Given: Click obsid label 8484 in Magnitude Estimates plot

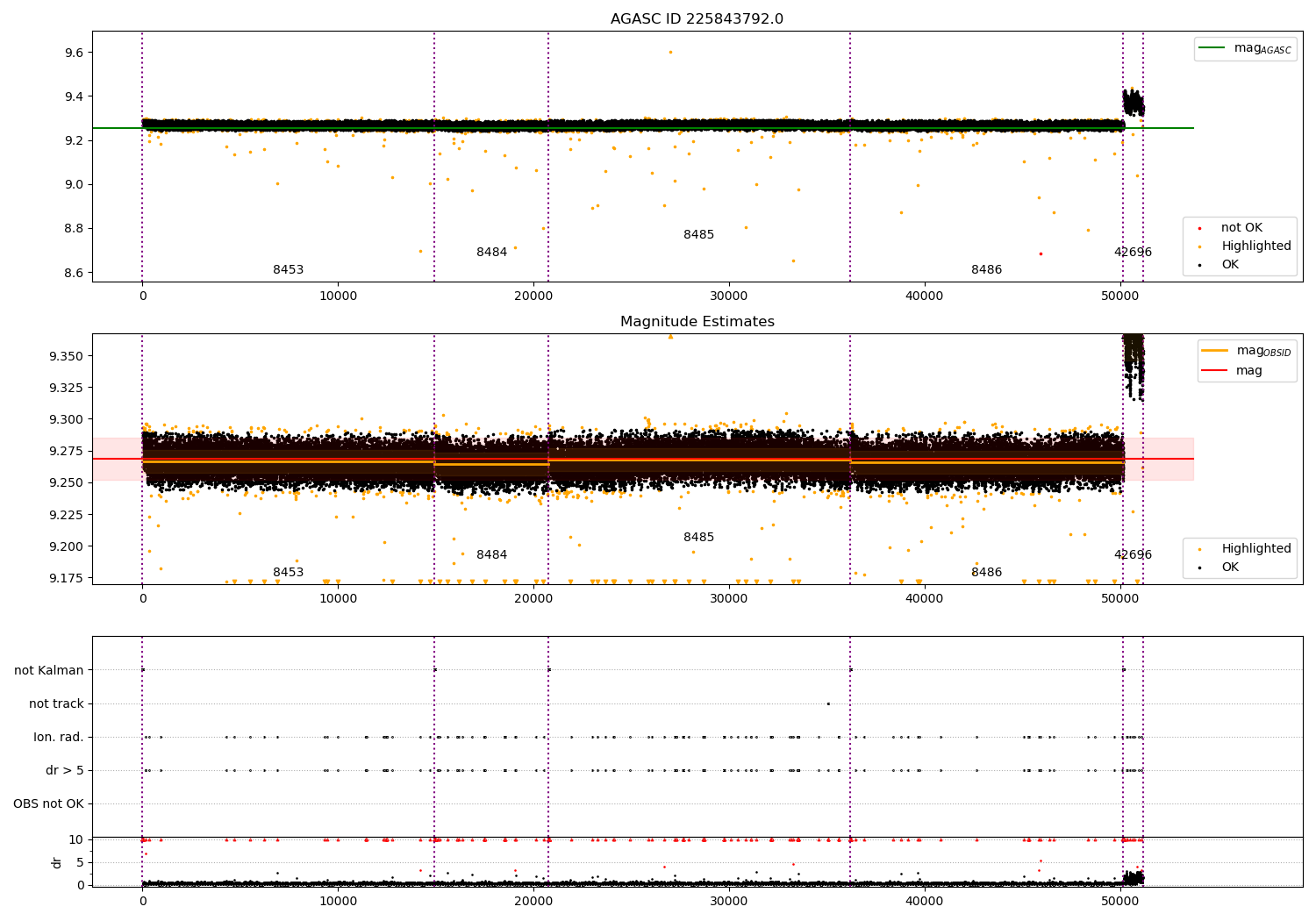Looking at the screenshot, I should click(x=491, y=555).
